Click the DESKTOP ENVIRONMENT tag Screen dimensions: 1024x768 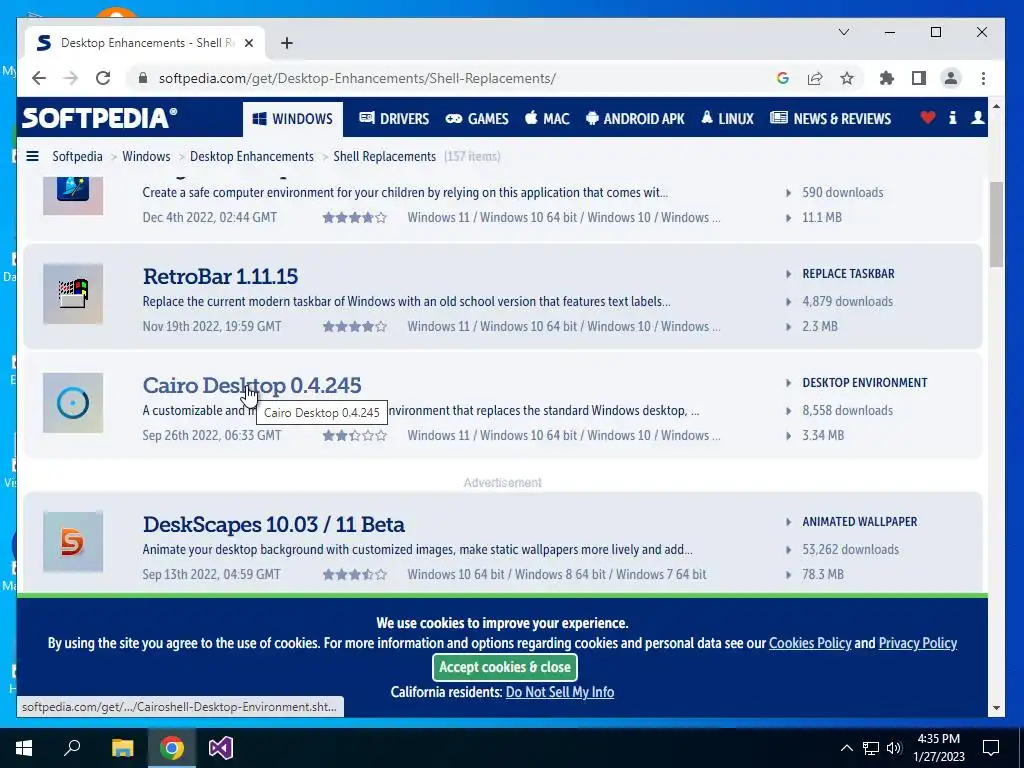[x=865, y=383]
